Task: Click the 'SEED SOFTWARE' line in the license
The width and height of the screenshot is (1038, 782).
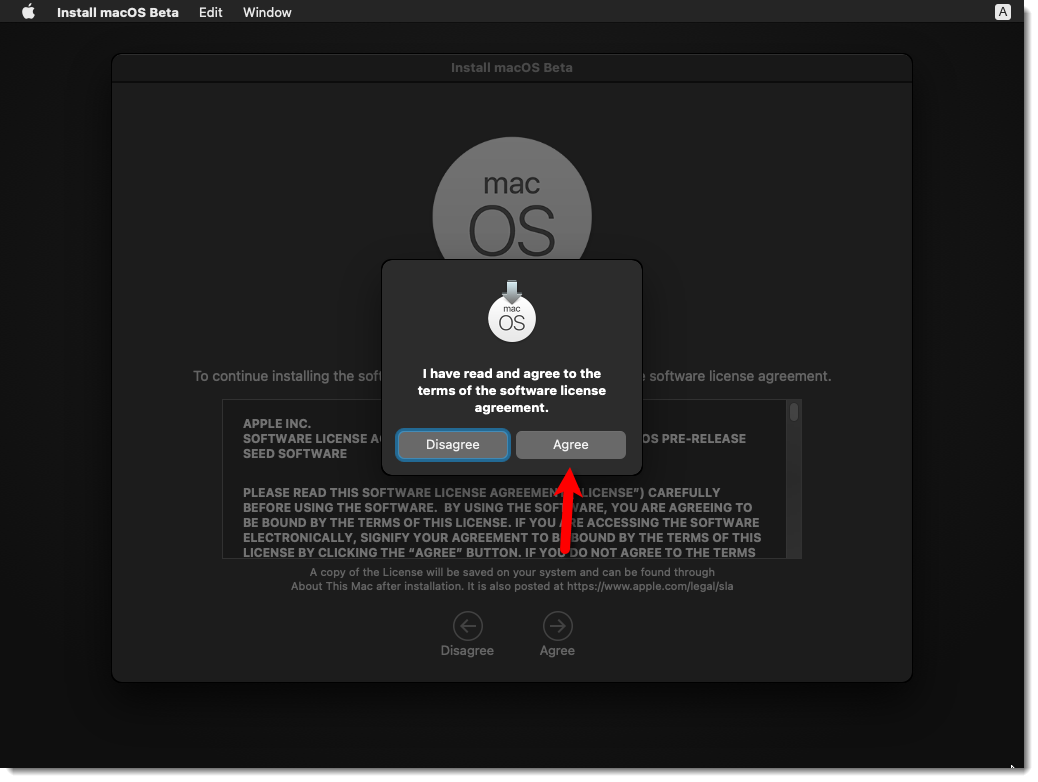Action: (295, 454)
